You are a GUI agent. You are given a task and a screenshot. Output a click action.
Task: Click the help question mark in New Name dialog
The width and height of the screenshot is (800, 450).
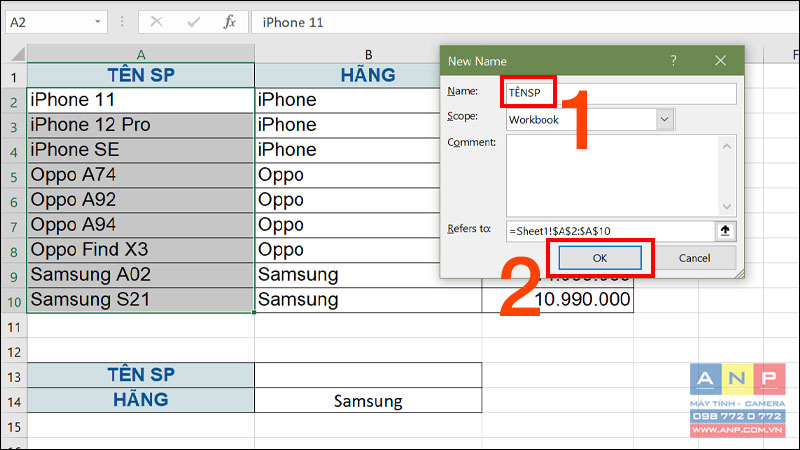(x=673, y=61)
